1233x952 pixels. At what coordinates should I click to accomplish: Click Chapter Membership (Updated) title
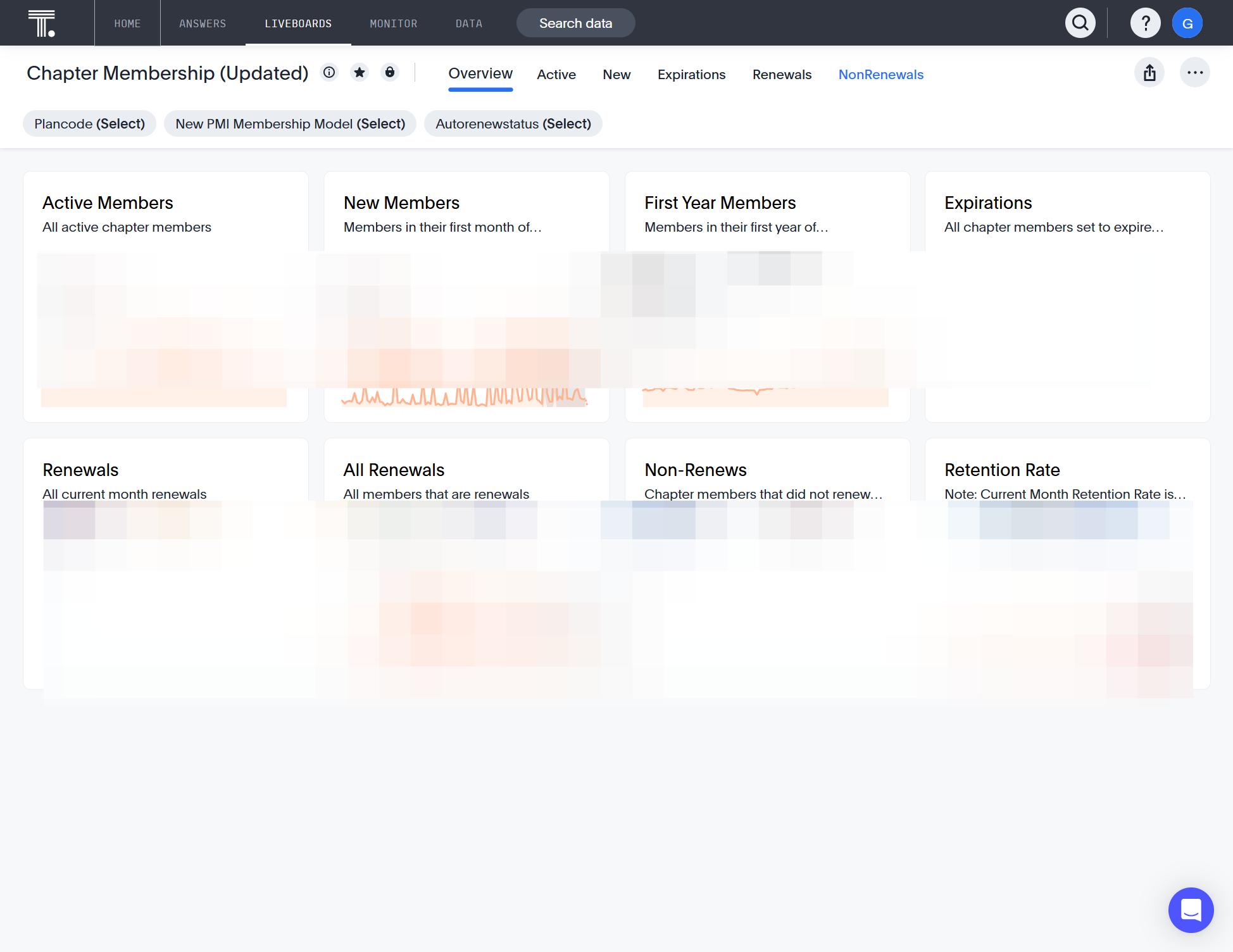pos(168,73)
